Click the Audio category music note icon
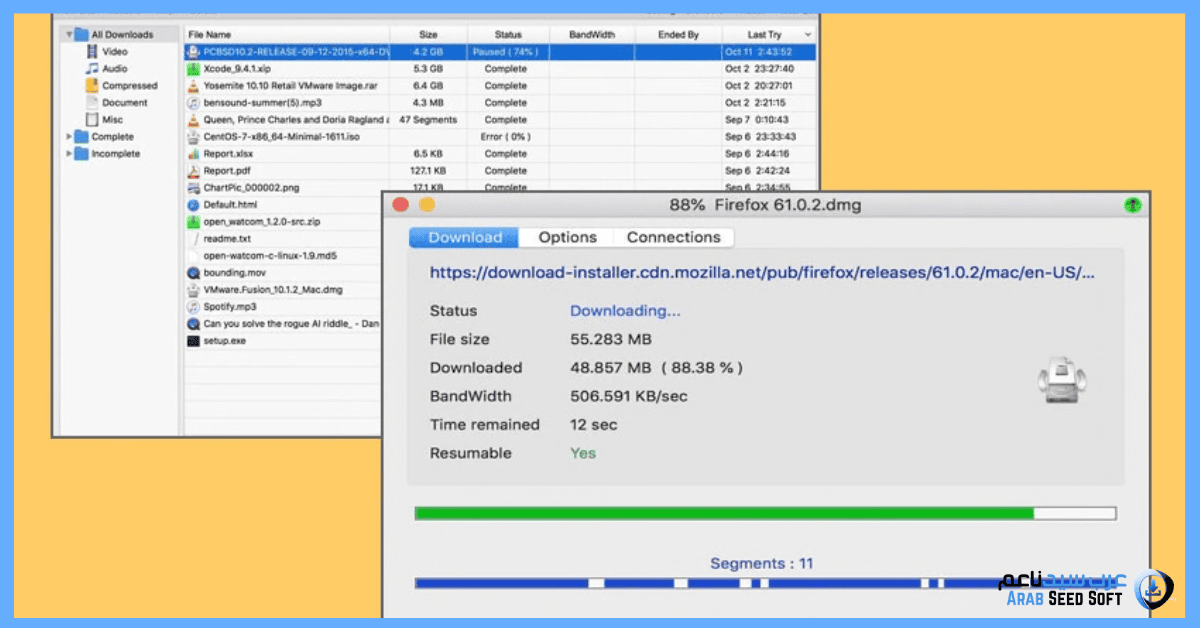Viewport: 1200px width, 628px height. [92, 68]
